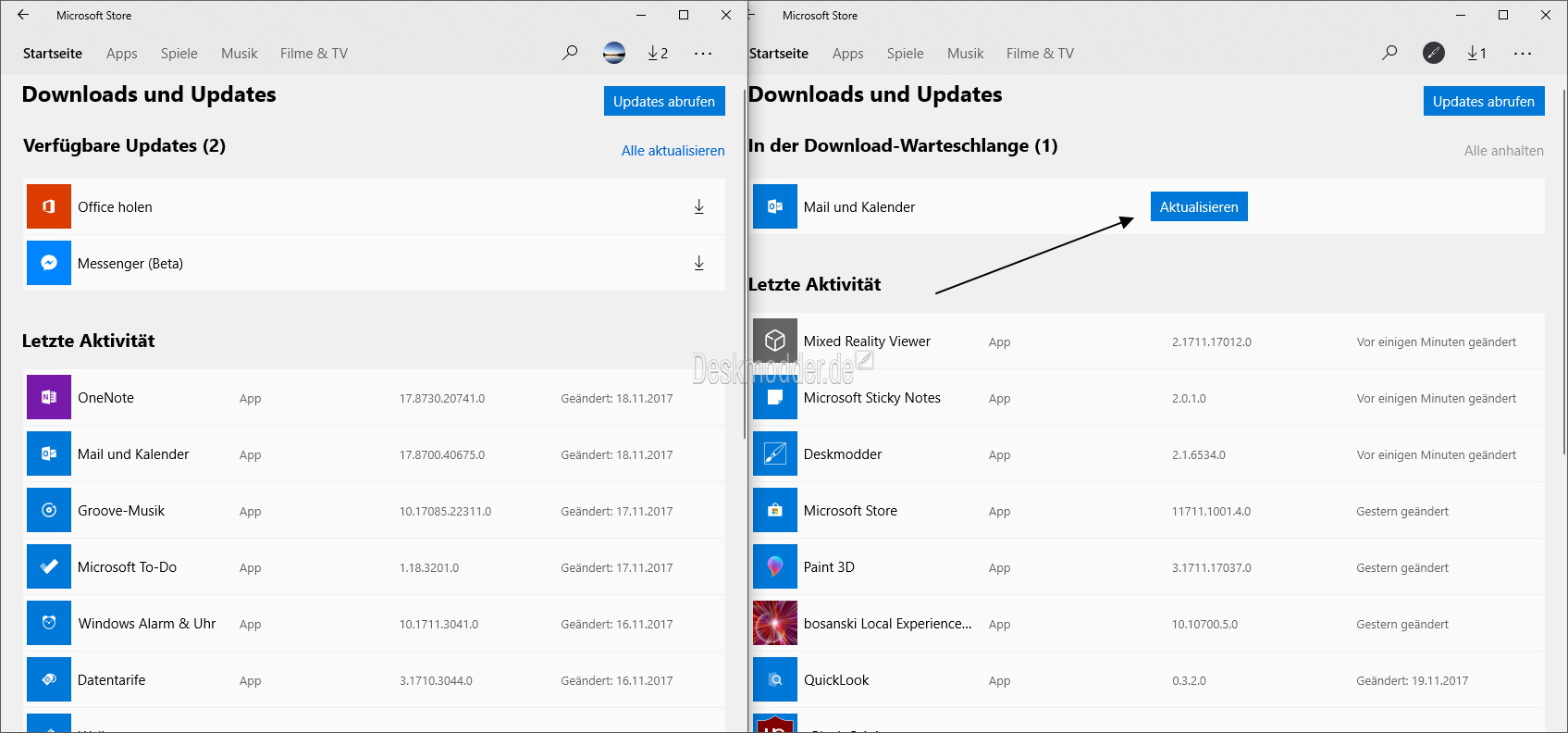Open the Windows Alarm & Uhr entry
1568x733 pixels.
tap(375, 623)
